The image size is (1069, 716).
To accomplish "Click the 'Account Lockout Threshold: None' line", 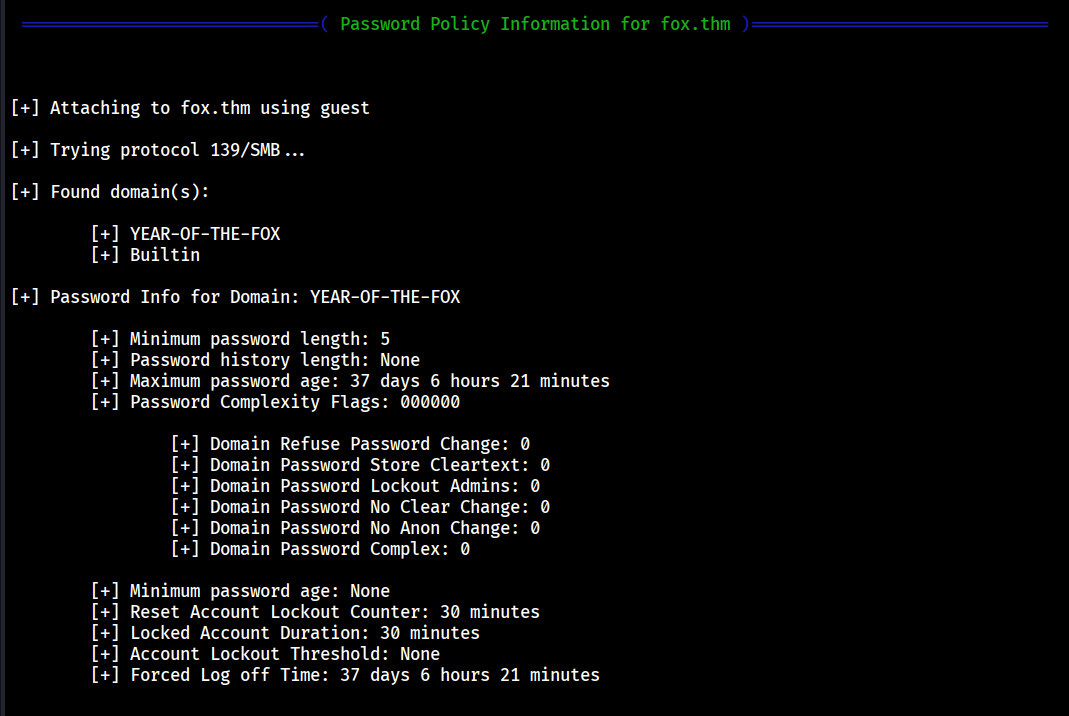I will point(265,654).
